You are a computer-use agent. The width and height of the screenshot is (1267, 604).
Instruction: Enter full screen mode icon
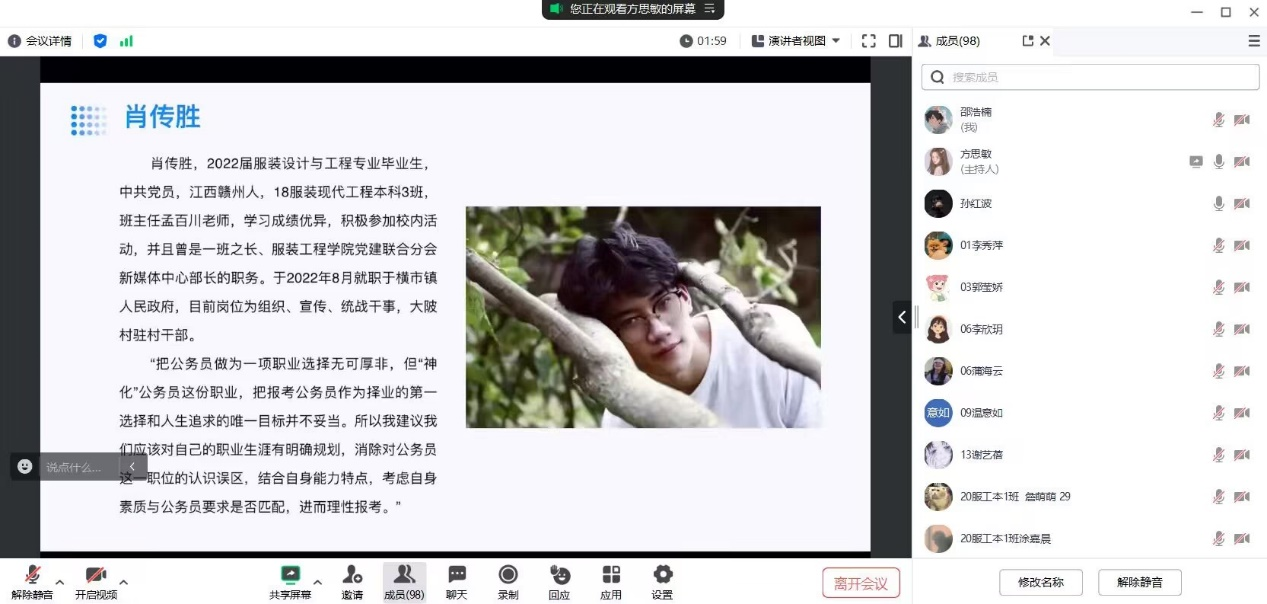(868, 41)
